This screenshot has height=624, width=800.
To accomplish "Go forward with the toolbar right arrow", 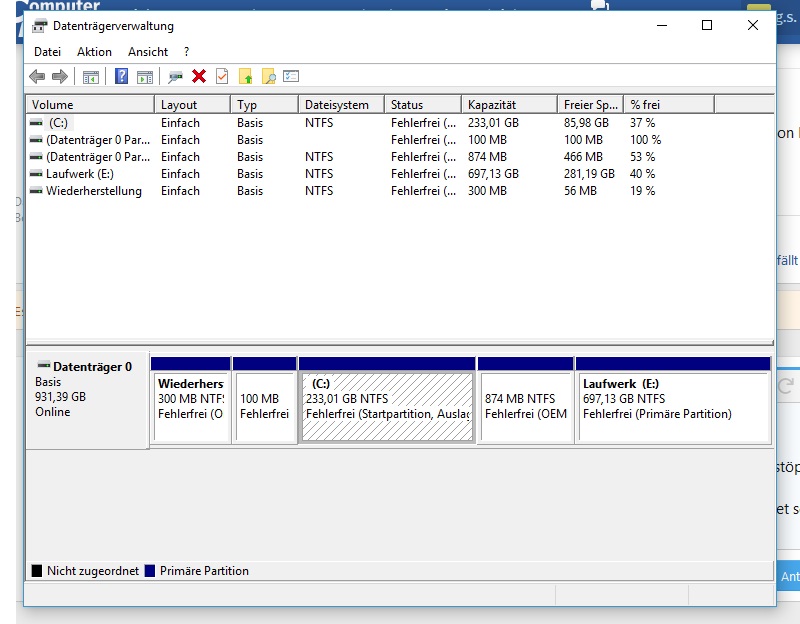I will click(x=60, y=77).
